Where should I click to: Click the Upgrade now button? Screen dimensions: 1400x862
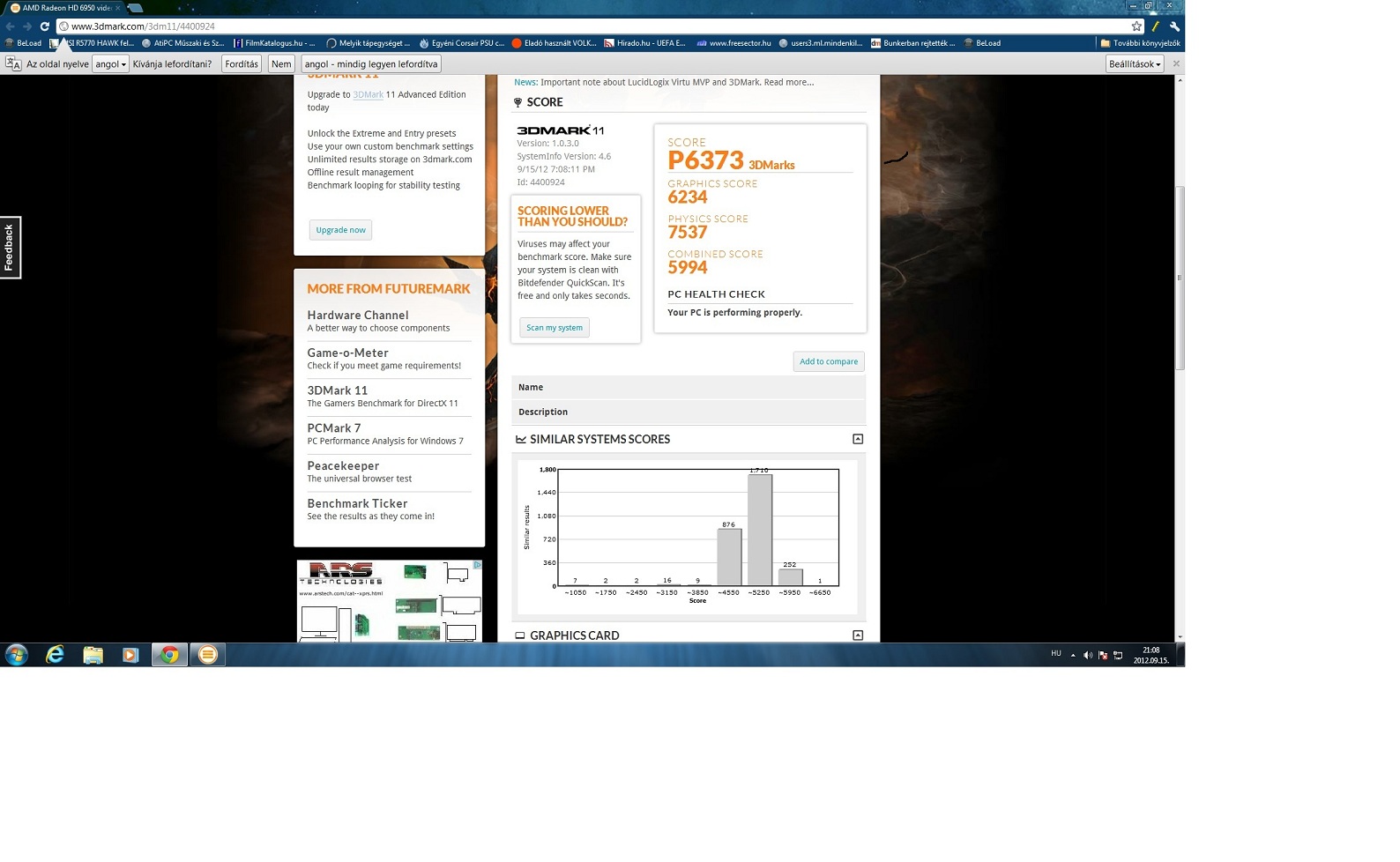pos(340,230)
